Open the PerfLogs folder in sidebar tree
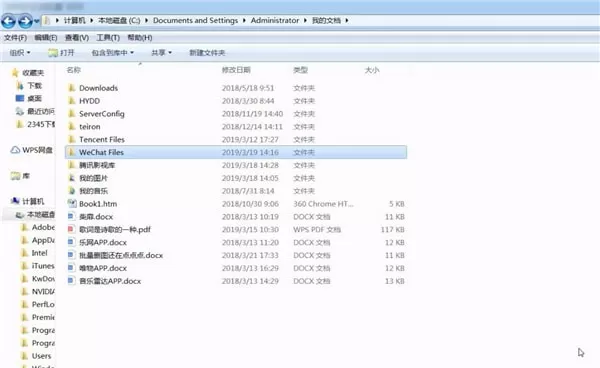The width and height of the screenshot is (600, 368). [x=43, y=304]
